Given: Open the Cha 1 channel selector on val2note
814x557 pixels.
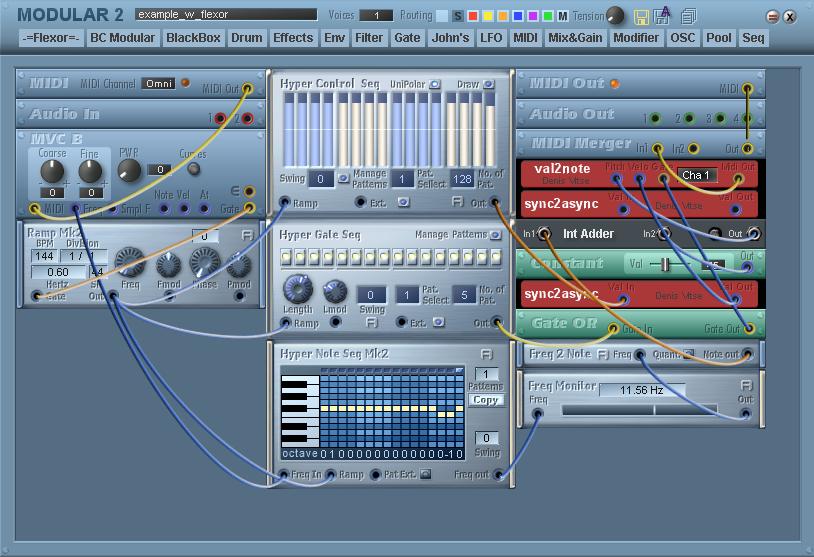Looking at the screenshot, I should tap(697, 175).
